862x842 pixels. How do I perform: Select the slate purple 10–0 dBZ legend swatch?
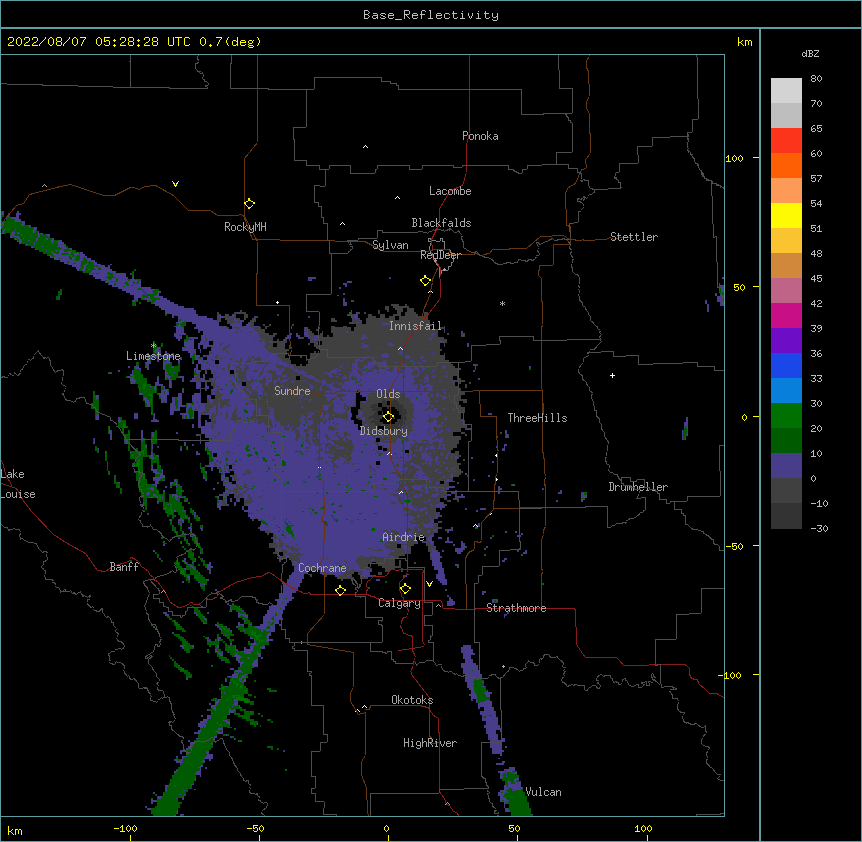(786, 466)
